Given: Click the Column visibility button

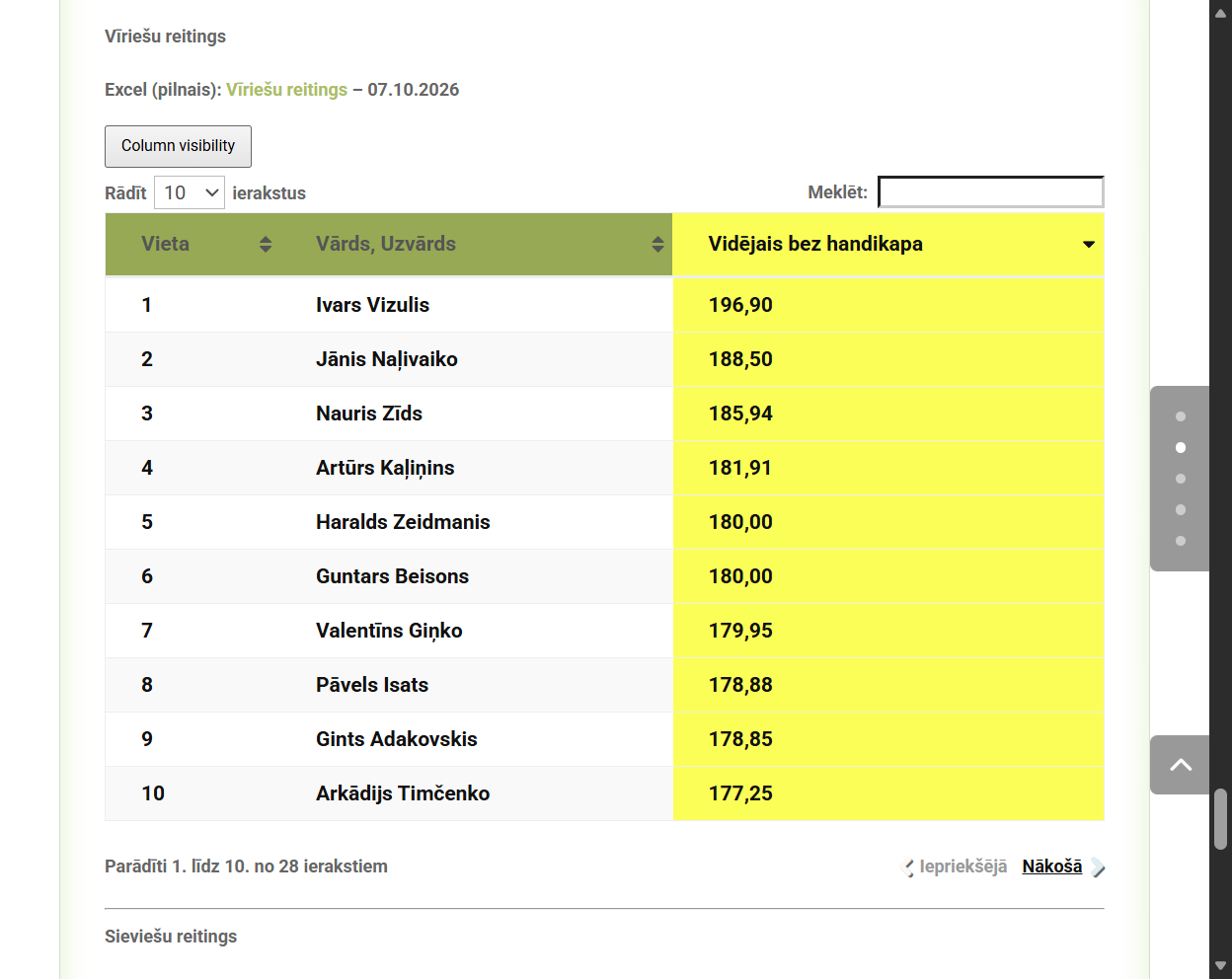Looking at the screenshot, I should [x=178, y=146].
